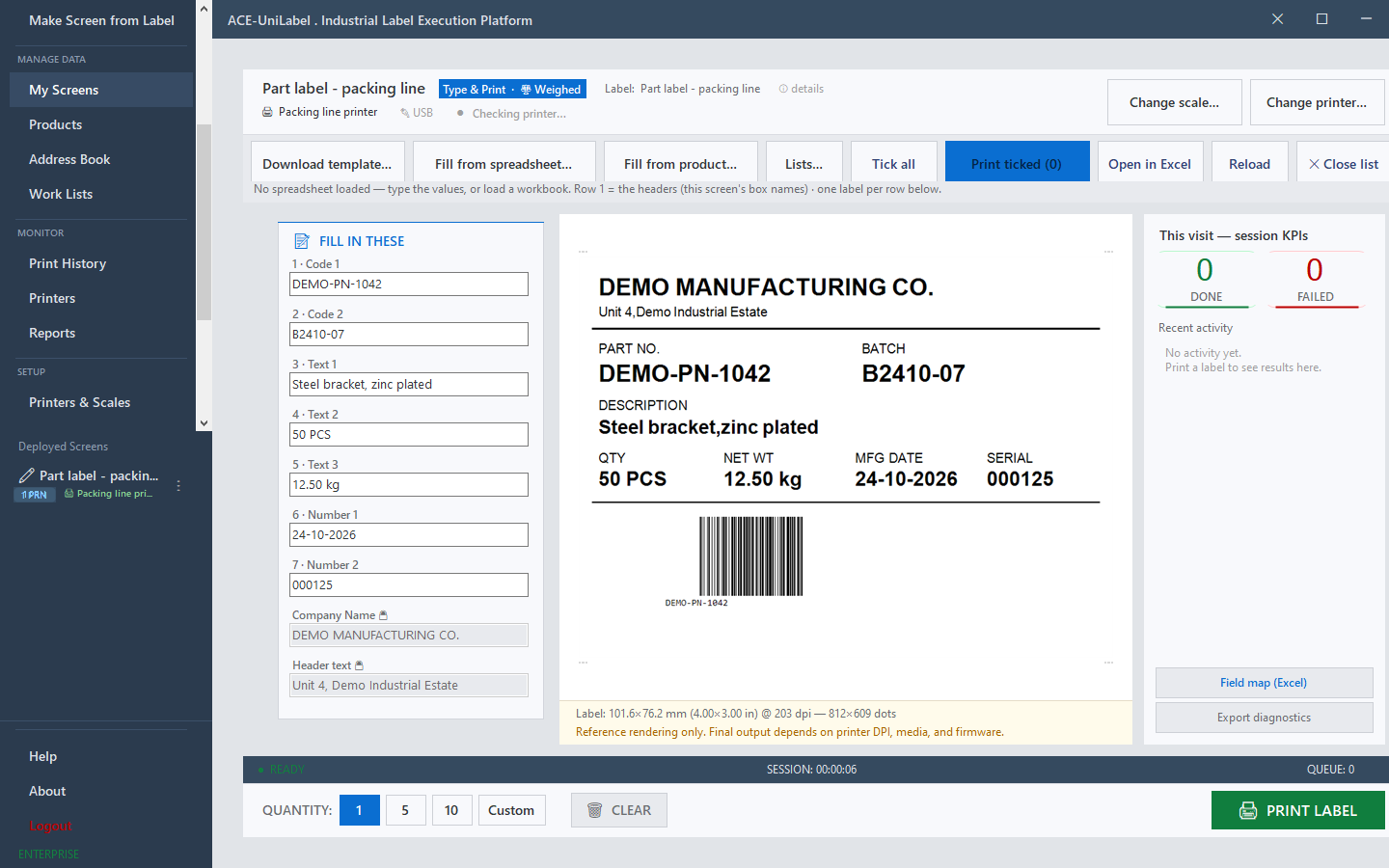Go to Products in the sidebar
Image resolution: width=1389 pixels, height=868 pixels.
[101, 124]
